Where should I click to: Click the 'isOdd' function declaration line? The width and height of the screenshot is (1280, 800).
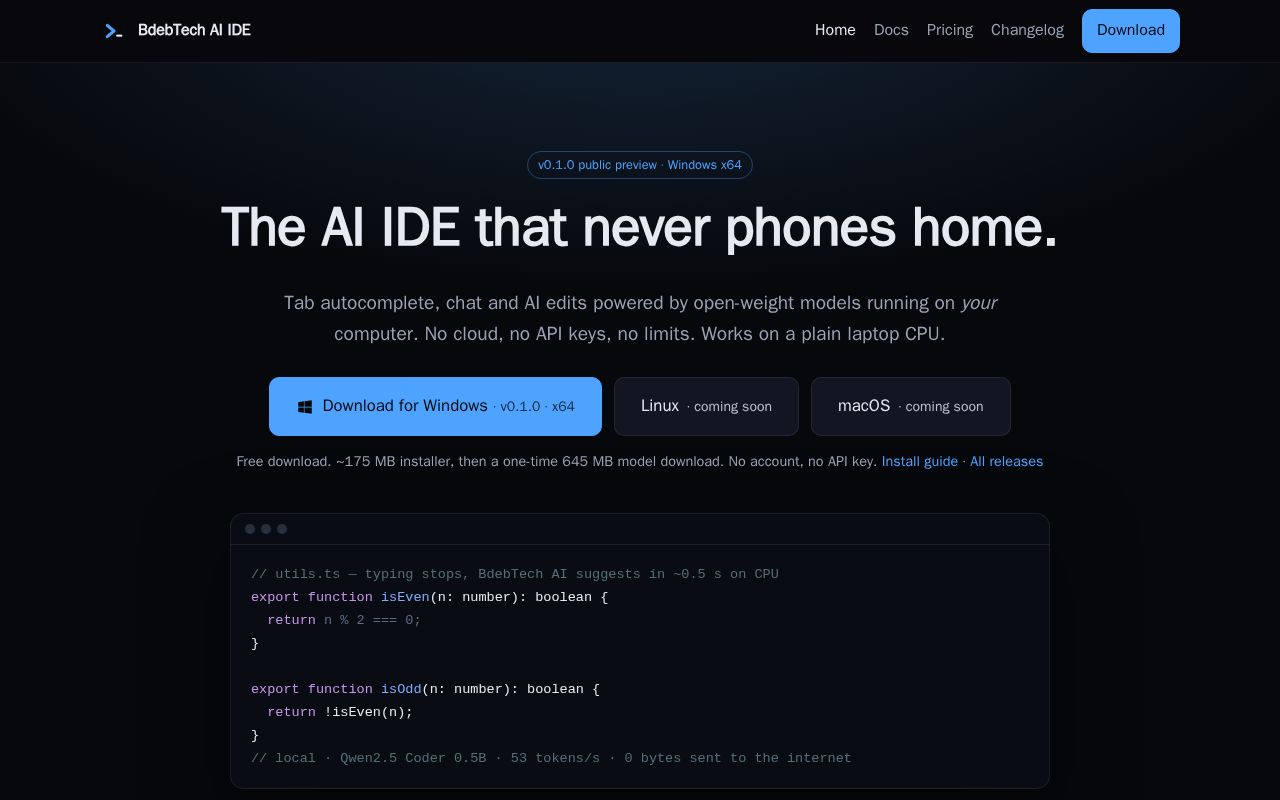coord(425,689)
